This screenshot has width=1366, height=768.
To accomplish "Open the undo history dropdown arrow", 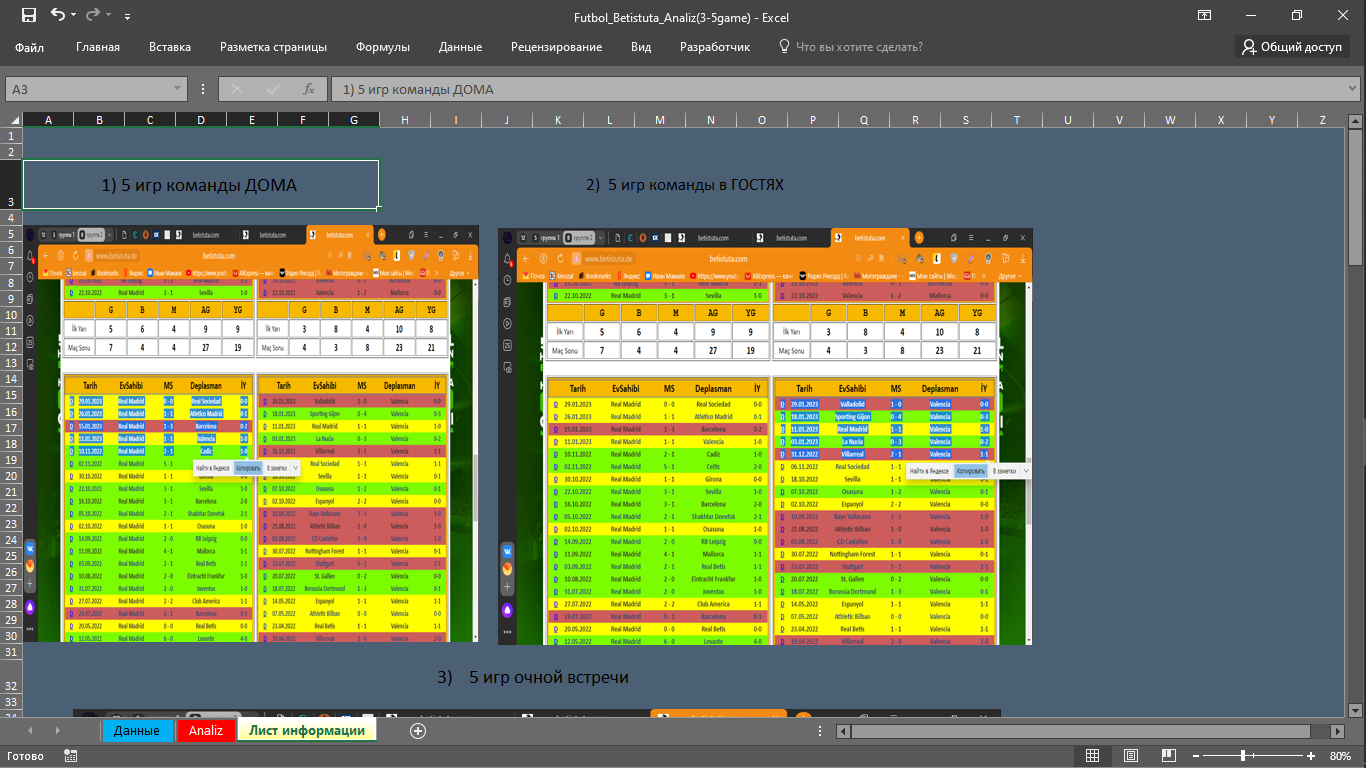I will point(73,16).
